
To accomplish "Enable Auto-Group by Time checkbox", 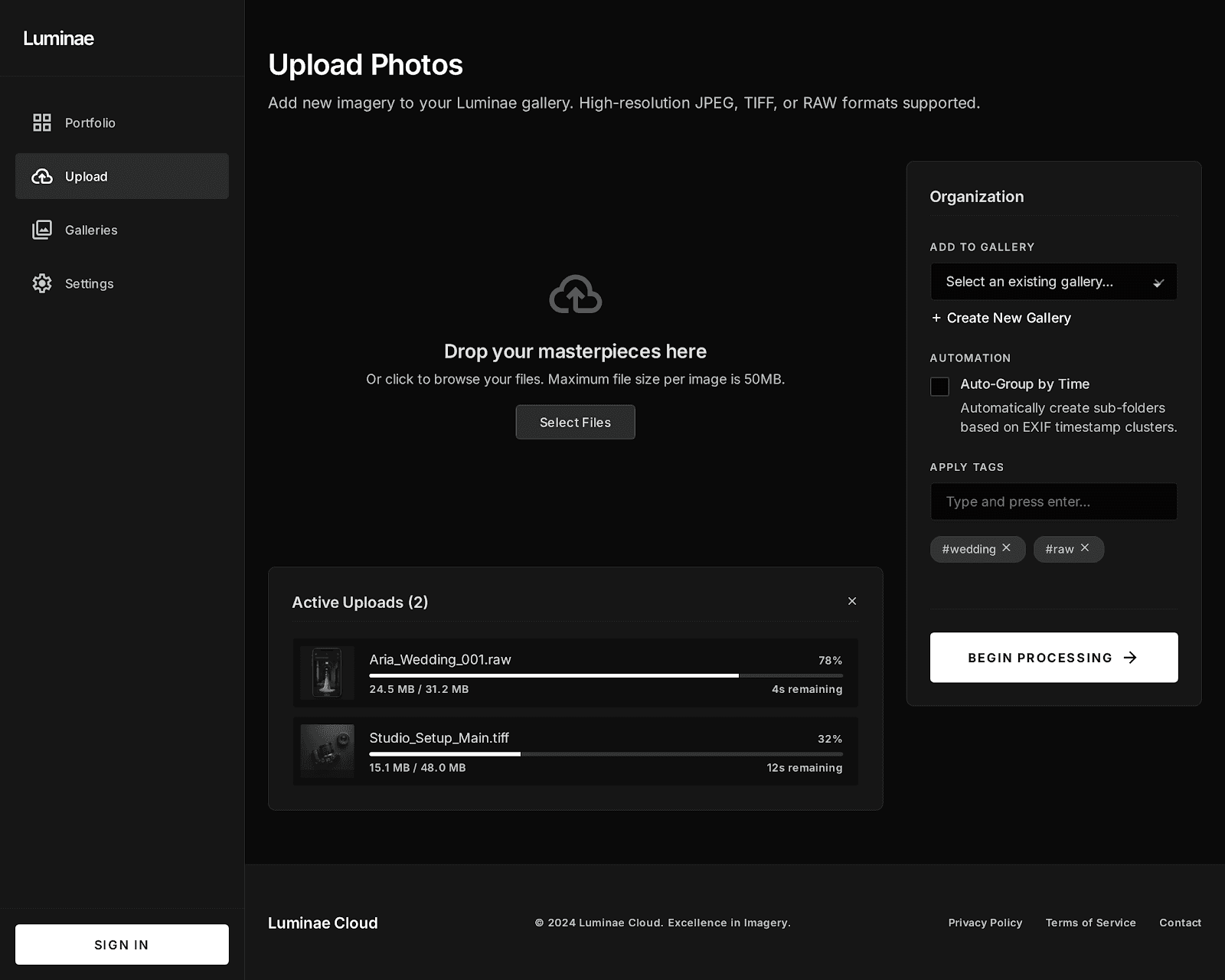I will point(939,387).
